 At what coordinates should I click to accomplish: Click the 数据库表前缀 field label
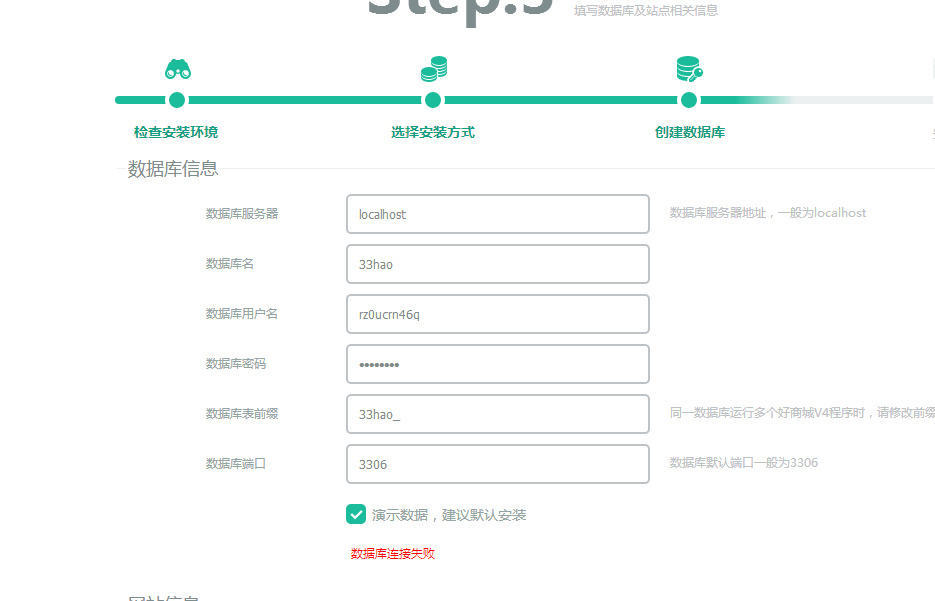242,414
